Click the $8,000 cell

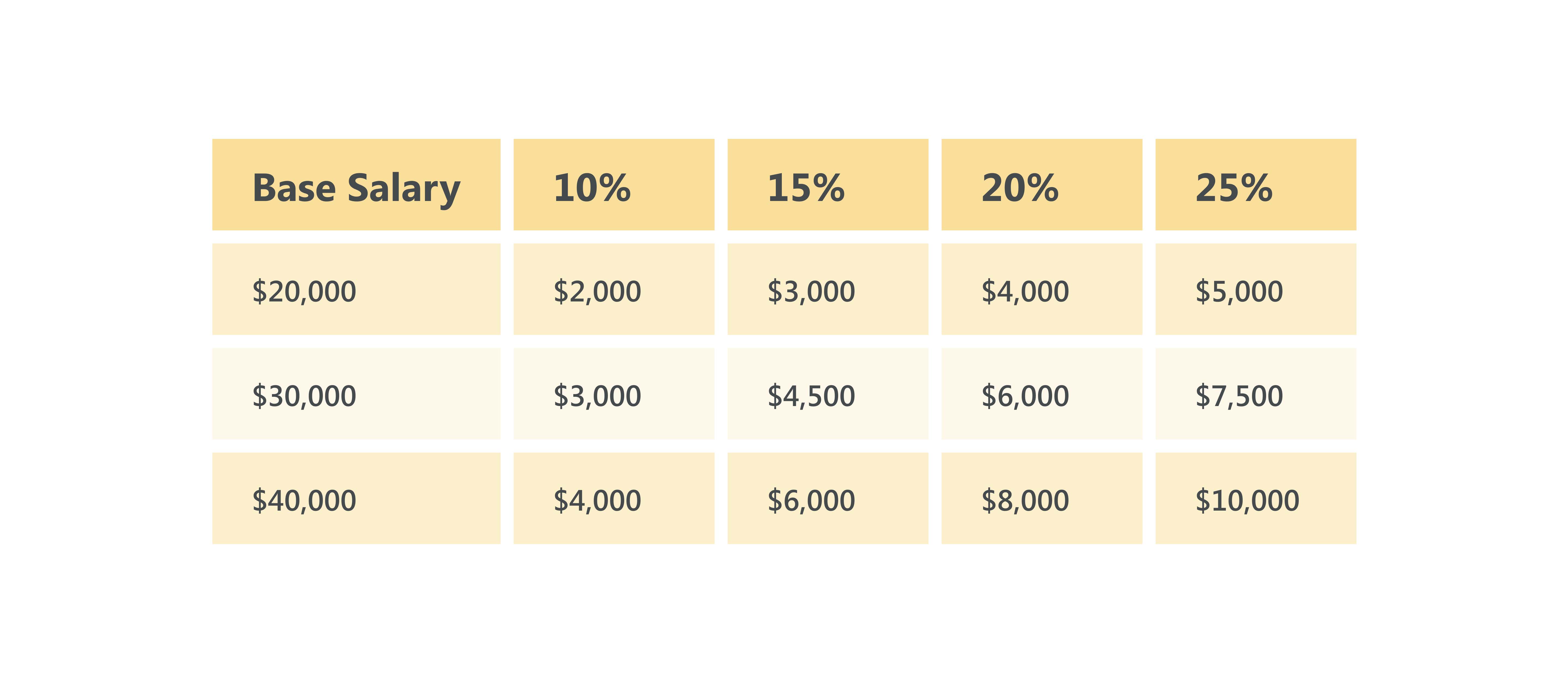pos(1042,499)
